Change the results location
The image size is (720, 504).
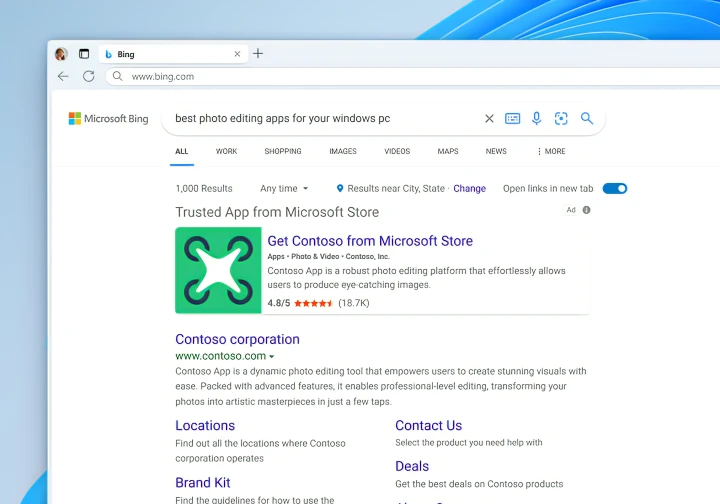(x=469, y=189)
